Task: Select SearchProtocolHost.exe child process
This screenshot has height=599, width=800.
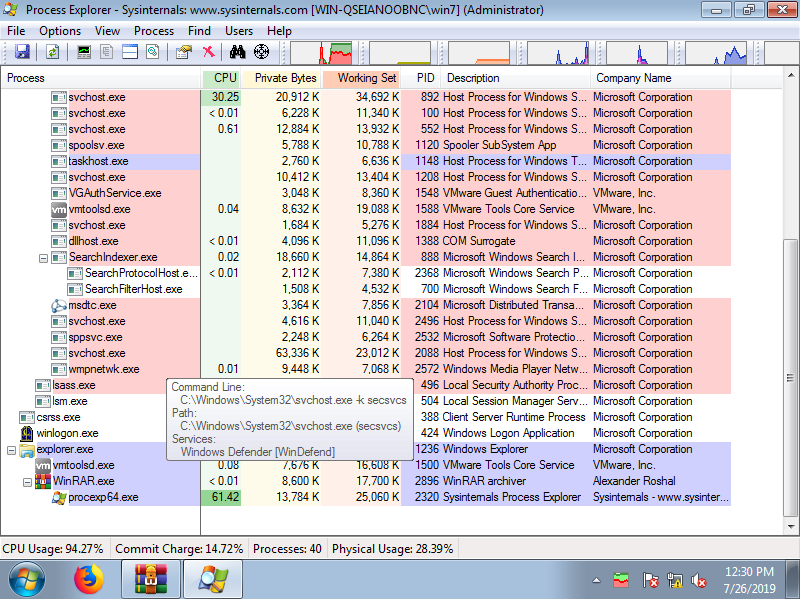Action: [141, 273]
